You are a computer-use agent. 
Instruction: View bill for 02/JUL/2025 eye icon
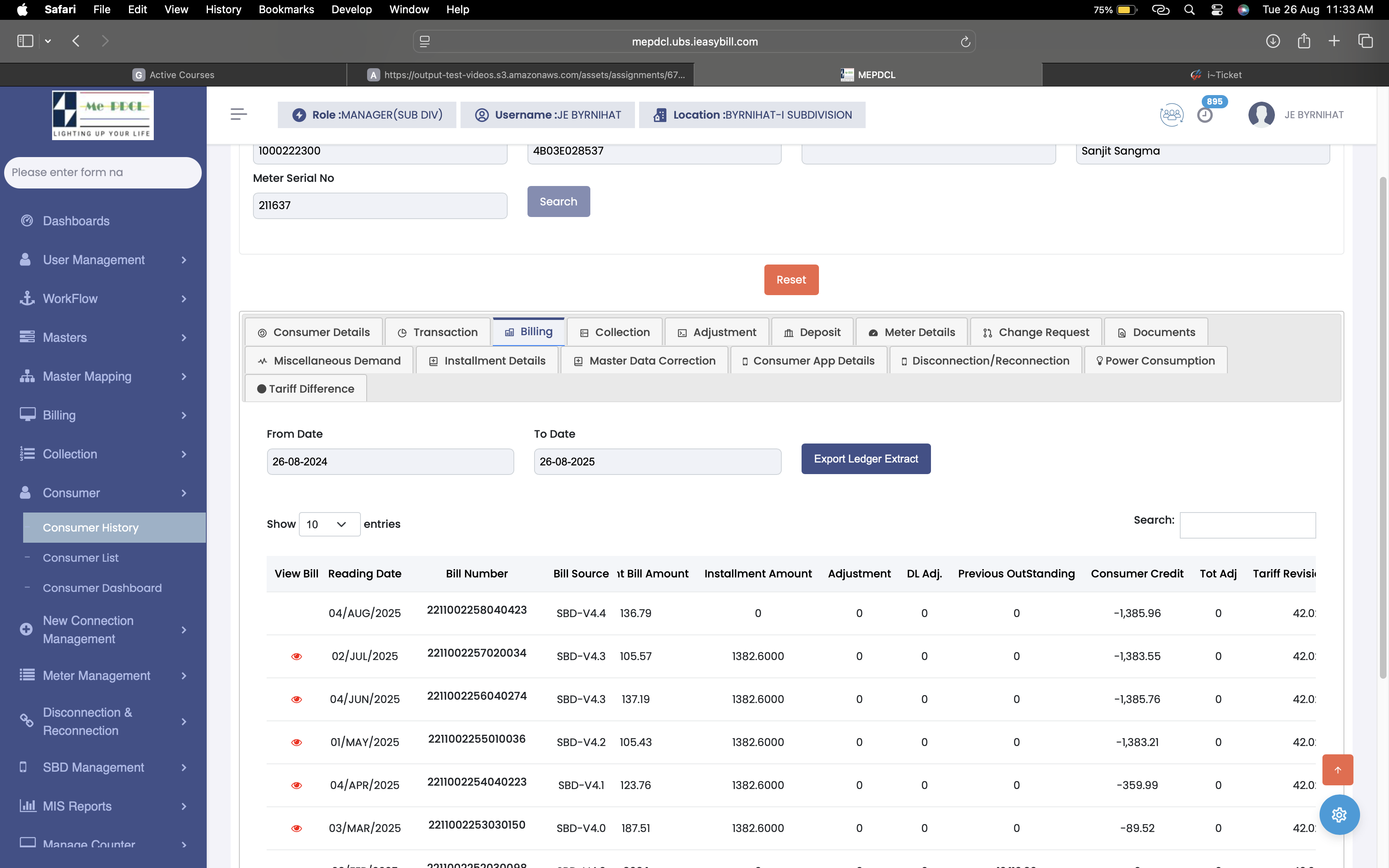click(296, 656)
